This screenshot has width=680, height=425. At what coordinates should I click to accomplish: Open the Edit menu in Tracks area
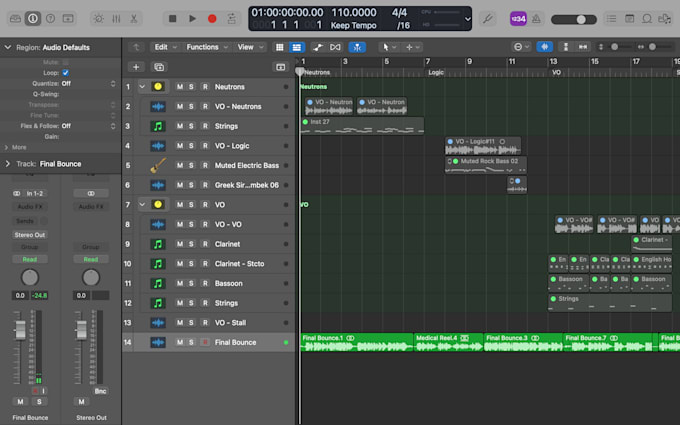(x=166, y=47)
